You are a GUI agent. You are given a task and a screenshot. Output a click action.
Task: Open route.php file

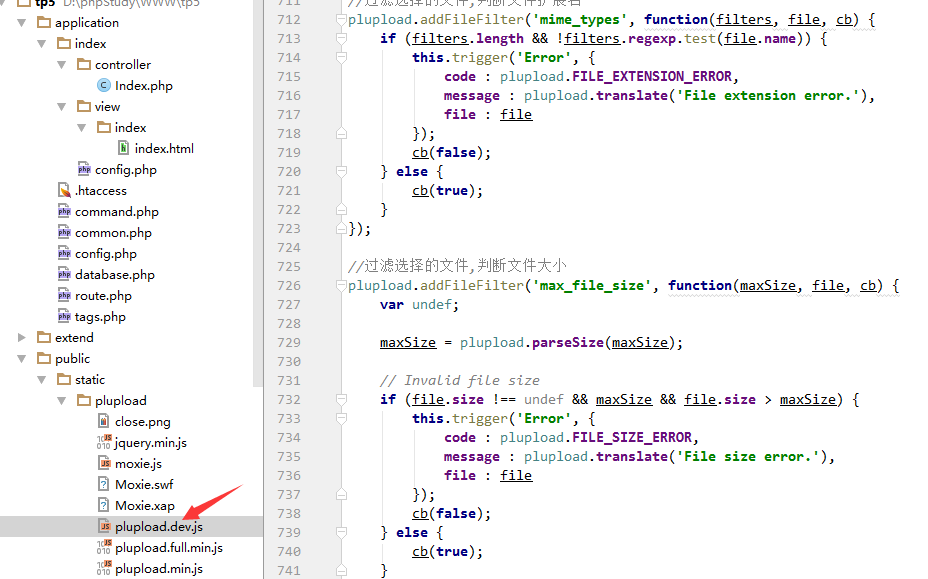click(103, 296)
